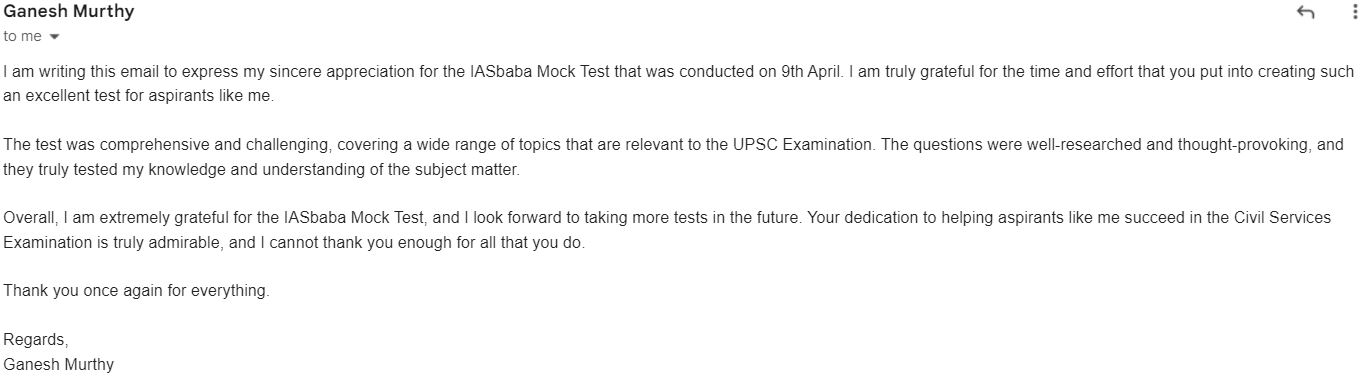
Task: Click 'Examination is truly admirable' text line
Action: click(x=109, y=243)
